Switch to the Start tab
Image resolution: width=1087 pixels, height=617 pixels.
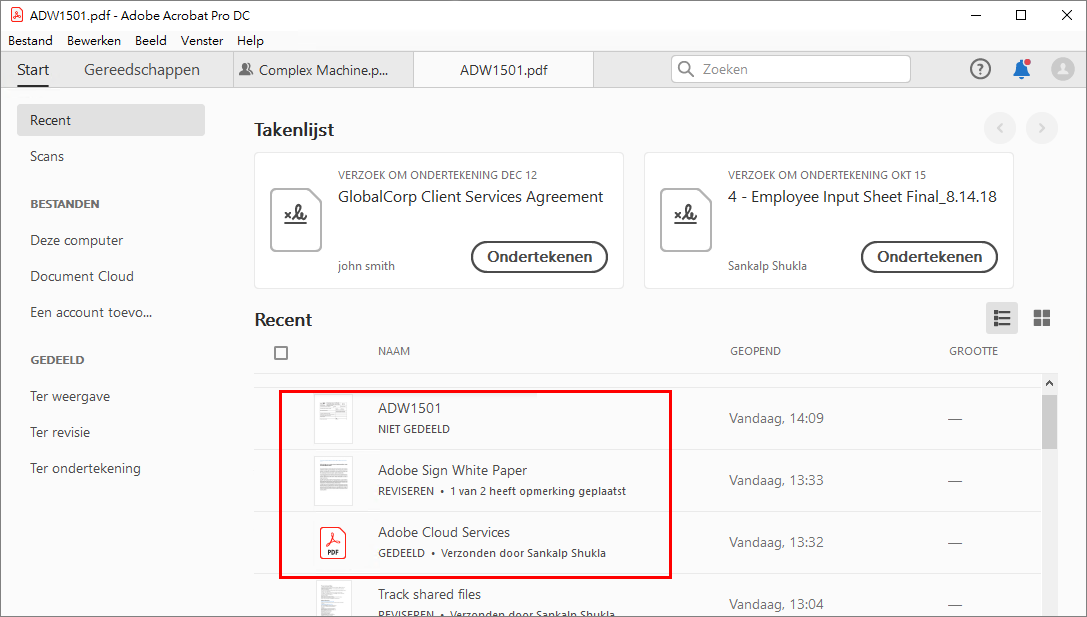(33, 70)
